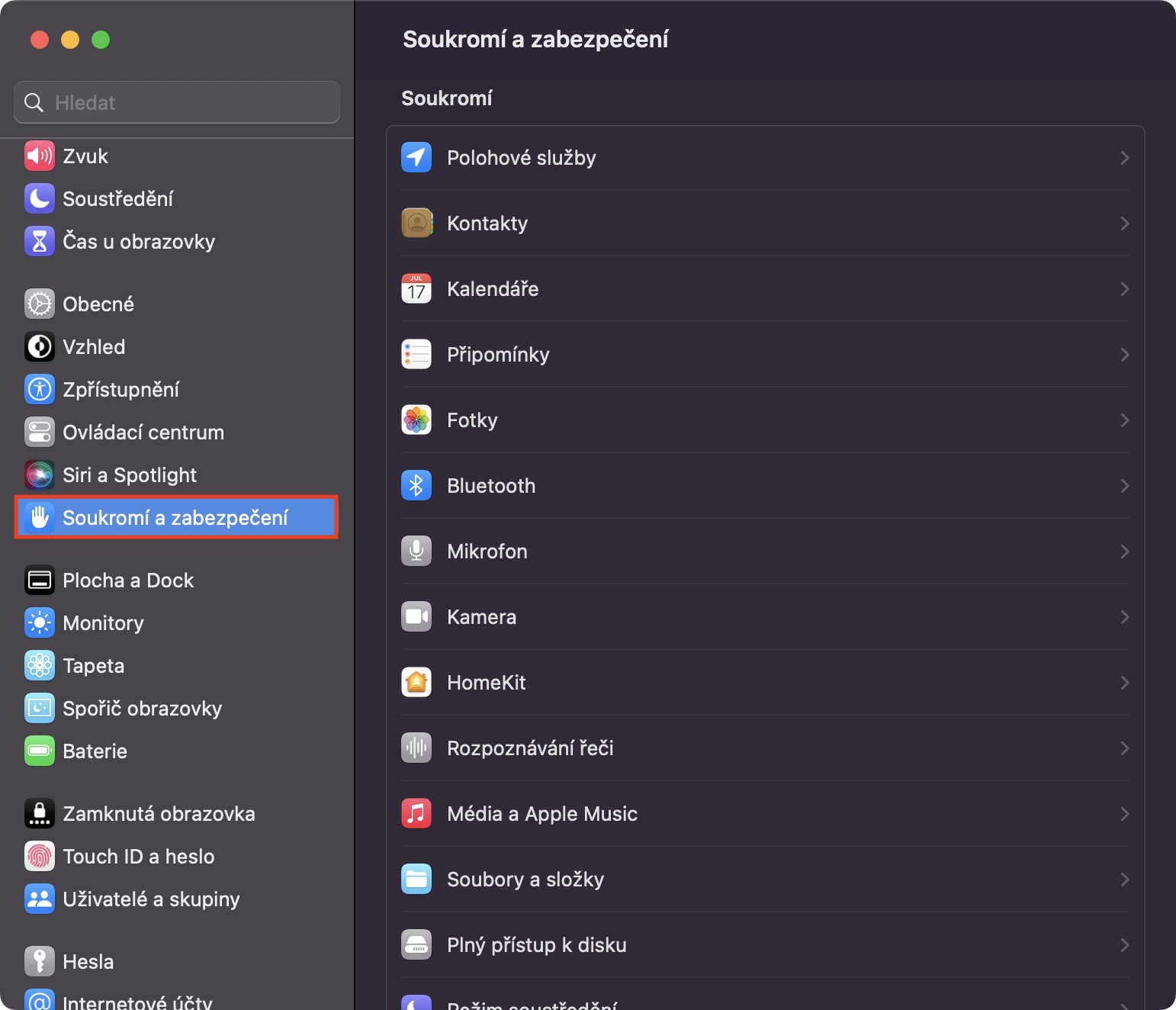Open Obecné settings in sidebar
The height and width of the screenshot is (1010, 1176).
coord(98,304)
